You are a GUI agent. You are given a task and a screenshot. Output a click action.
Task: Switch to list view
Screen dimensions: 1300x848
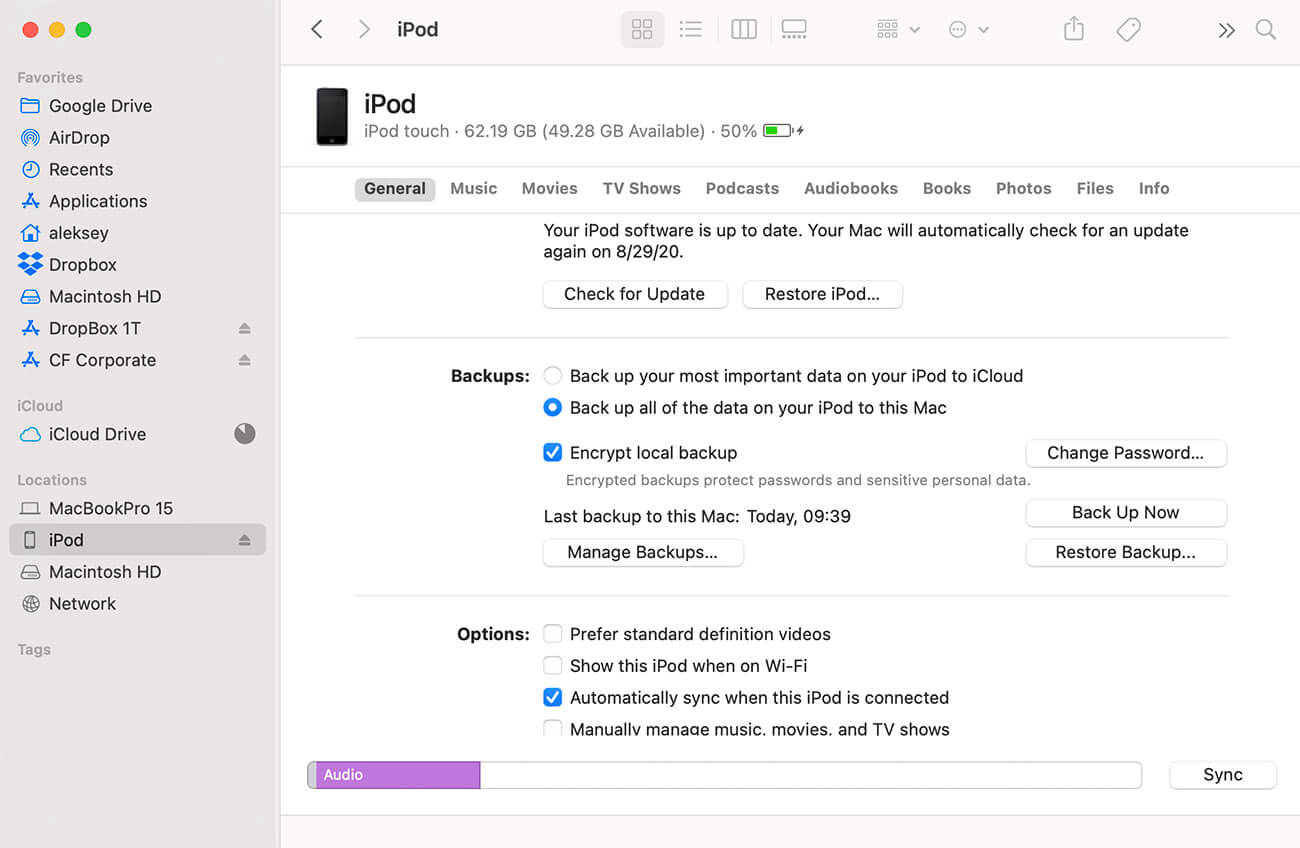pyautogui.click(x=690, y=29)
